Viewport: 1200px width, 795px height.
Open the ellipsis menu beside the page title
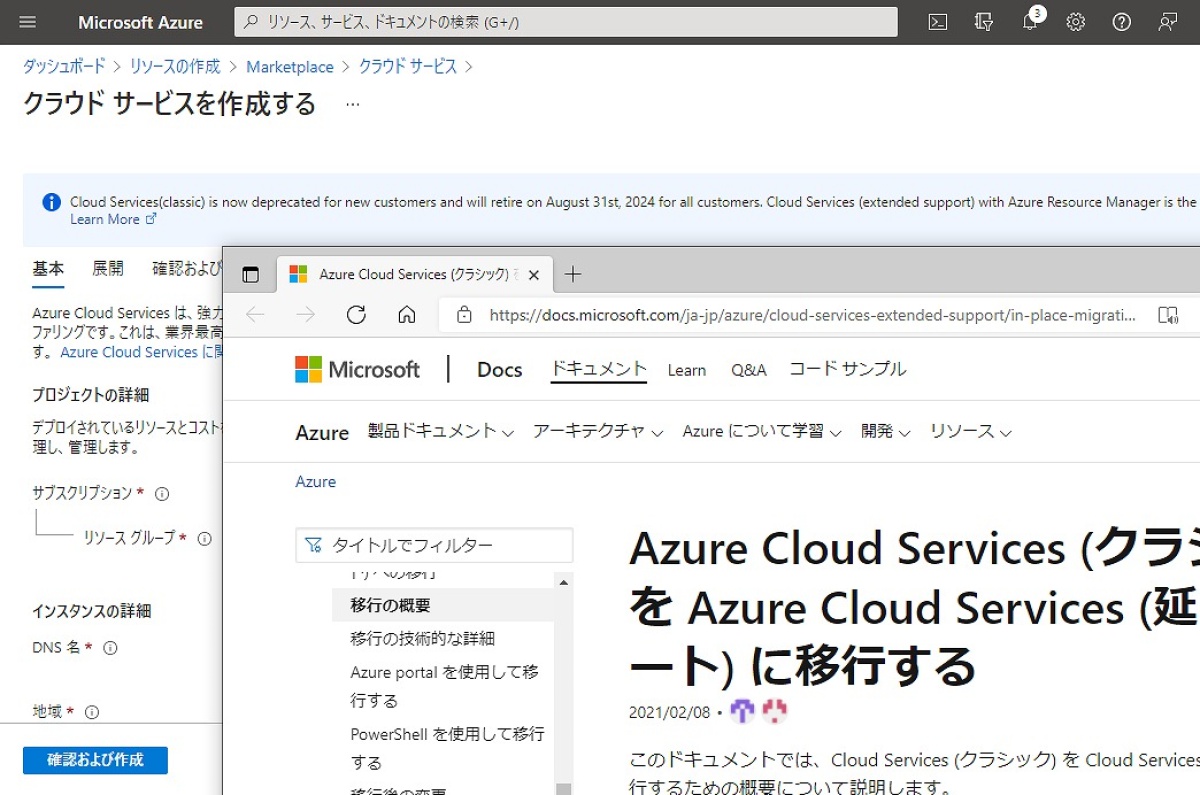[x=352, y=104]
